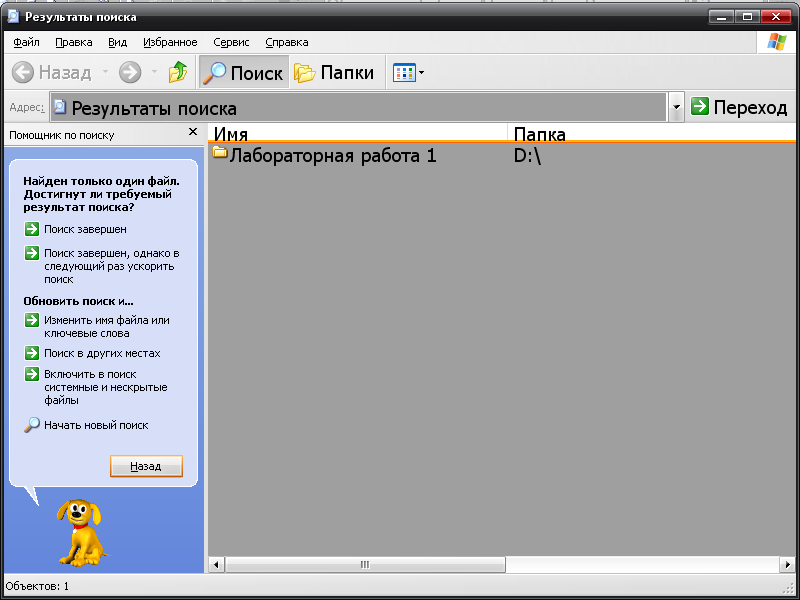Open the Сервис menu
800x600 pixels.
(231, 42)
